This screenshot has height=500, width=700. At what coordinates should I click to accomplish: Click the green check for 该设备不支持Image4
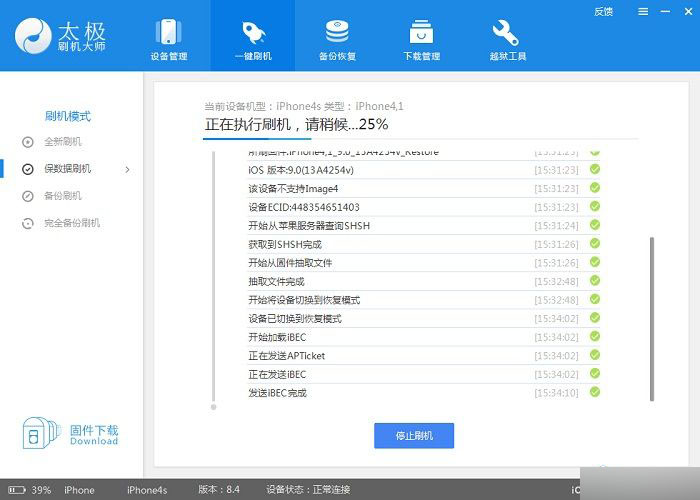pyautogui.click(x=595, y=188)
